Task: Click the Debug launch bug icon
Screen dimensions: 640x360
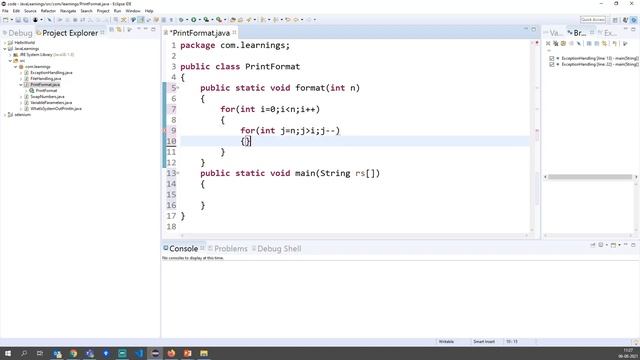Action: 181,20
